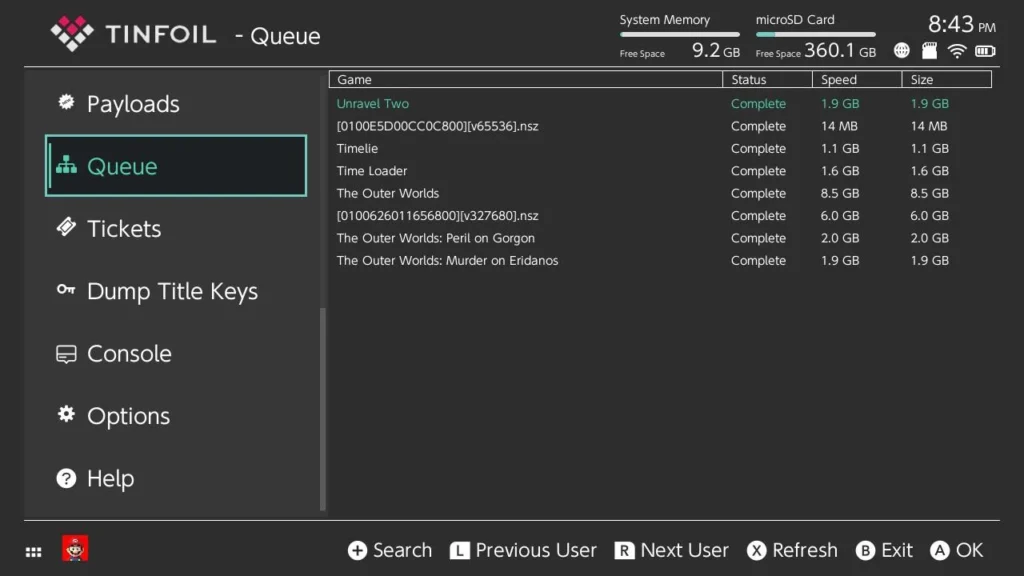Select the Queue menu item

coord(176,166)
